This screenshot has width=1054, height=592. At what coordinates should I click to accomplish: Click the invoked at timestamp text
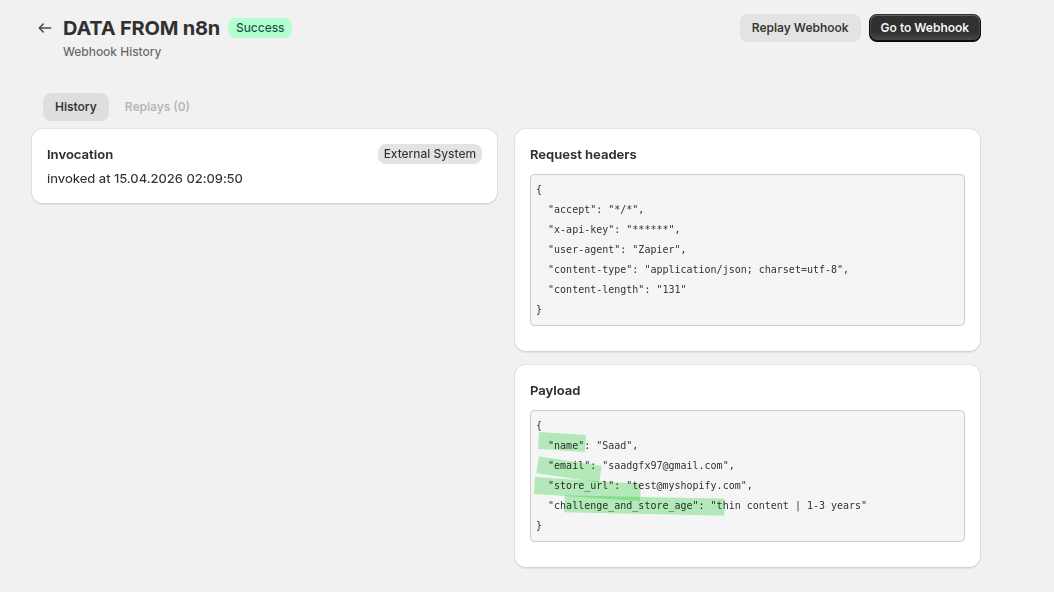click(145, 179)
